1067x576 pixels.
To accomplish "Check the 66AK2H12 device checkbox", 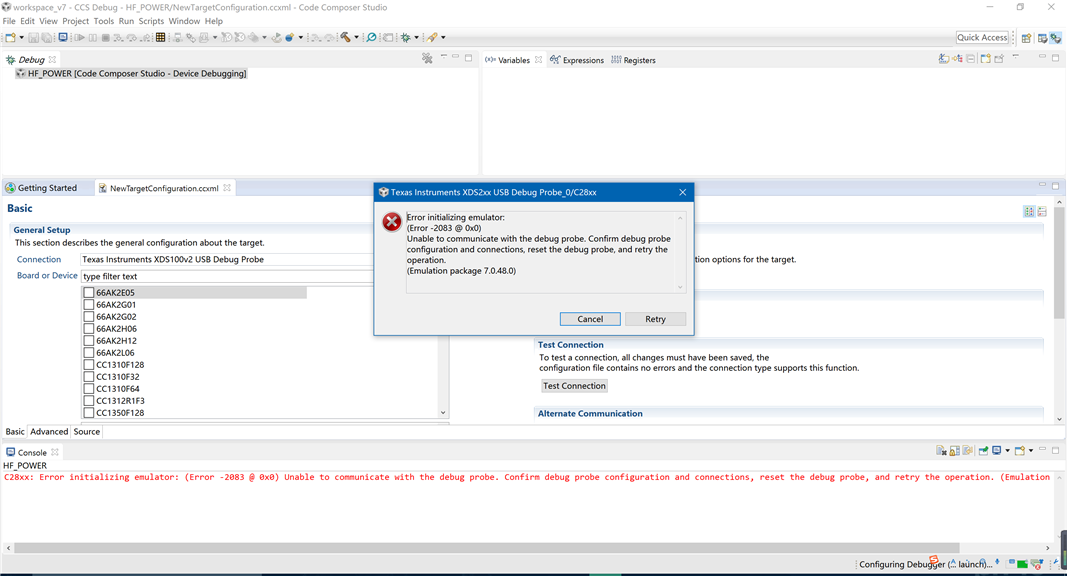I will [88, 340].
